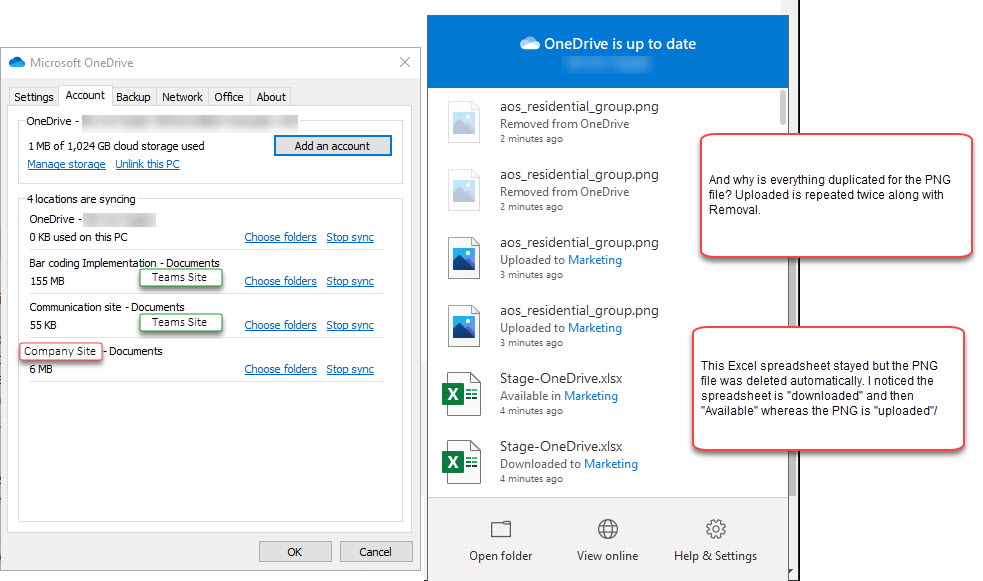Click the OneDrive cloud icon in dialog title
Screen dimensions: 983x581
[x=17, y=62]
